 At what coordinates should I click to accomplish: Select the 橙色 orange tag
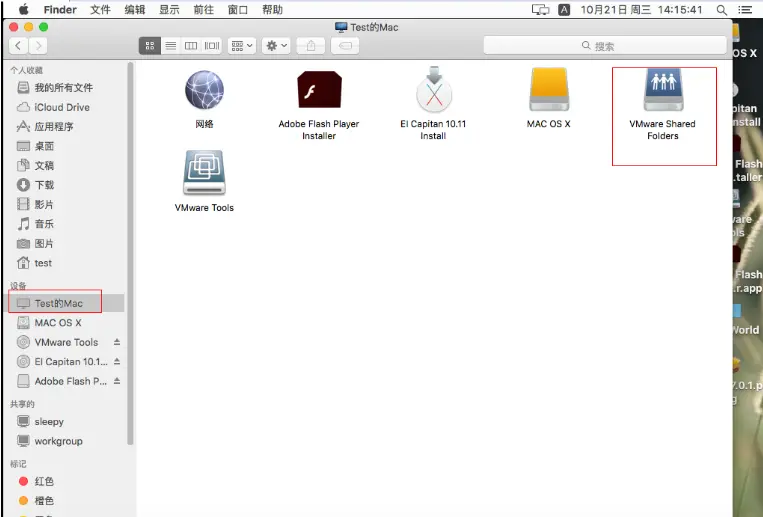[x=66, y=501]
